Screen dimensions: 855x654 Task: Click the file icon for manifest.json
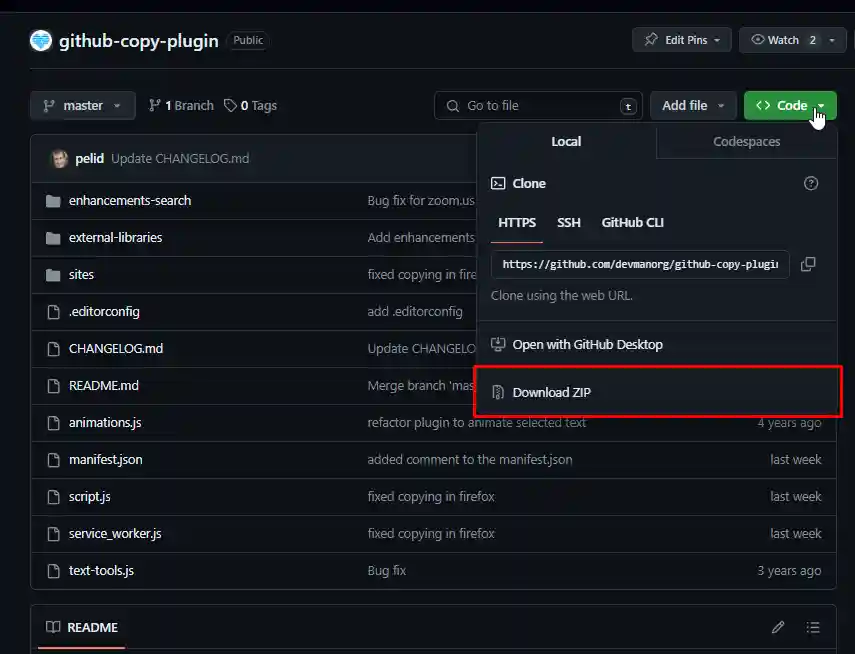[x=53, y=460]
